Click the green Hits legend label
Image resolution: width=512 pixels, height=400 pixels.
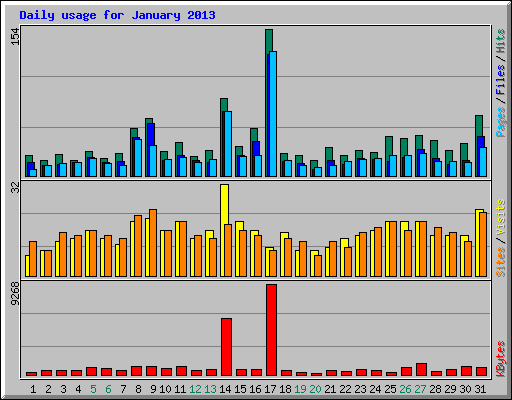(501, 42)
